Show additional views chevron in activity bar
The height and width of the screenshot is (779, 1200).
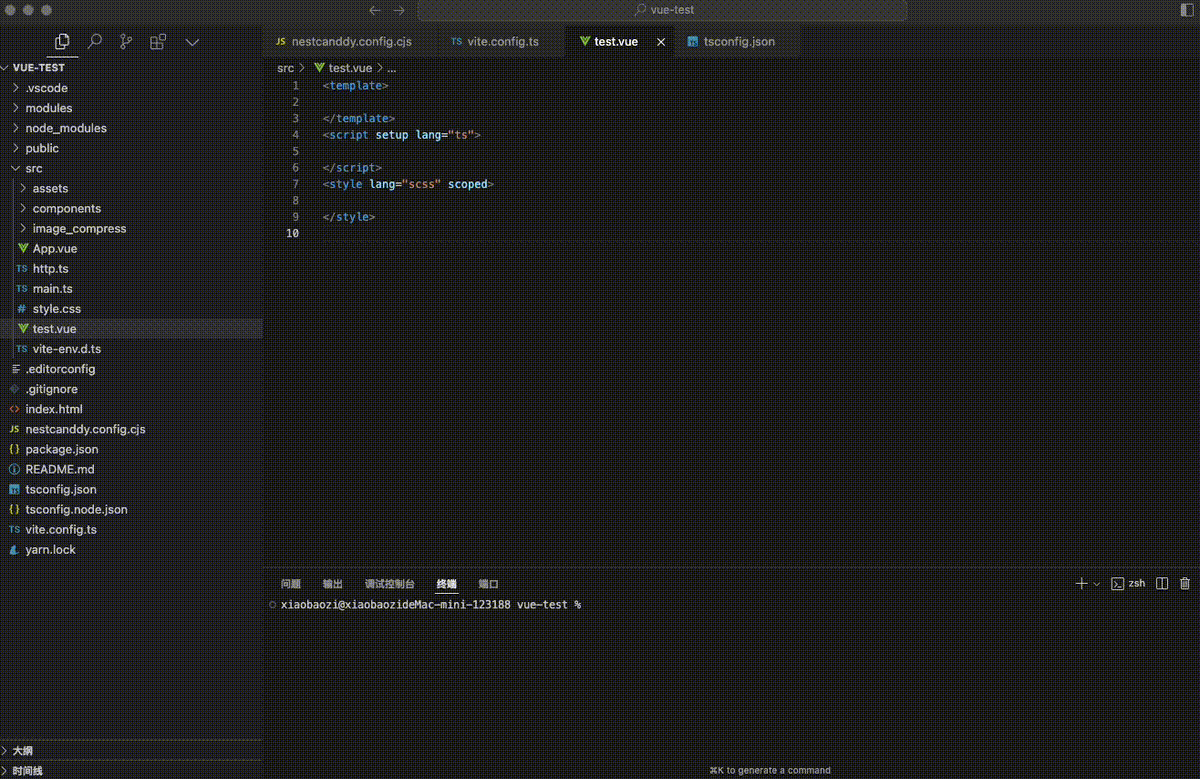193,42
